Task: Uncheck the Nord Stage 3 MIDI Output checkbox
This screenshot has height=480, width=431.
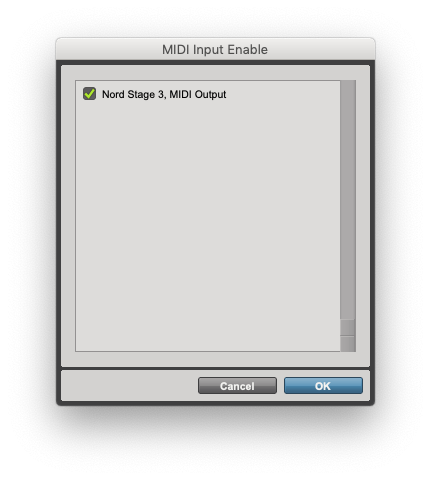Action: pyautogui.click(x=89, y=94)
